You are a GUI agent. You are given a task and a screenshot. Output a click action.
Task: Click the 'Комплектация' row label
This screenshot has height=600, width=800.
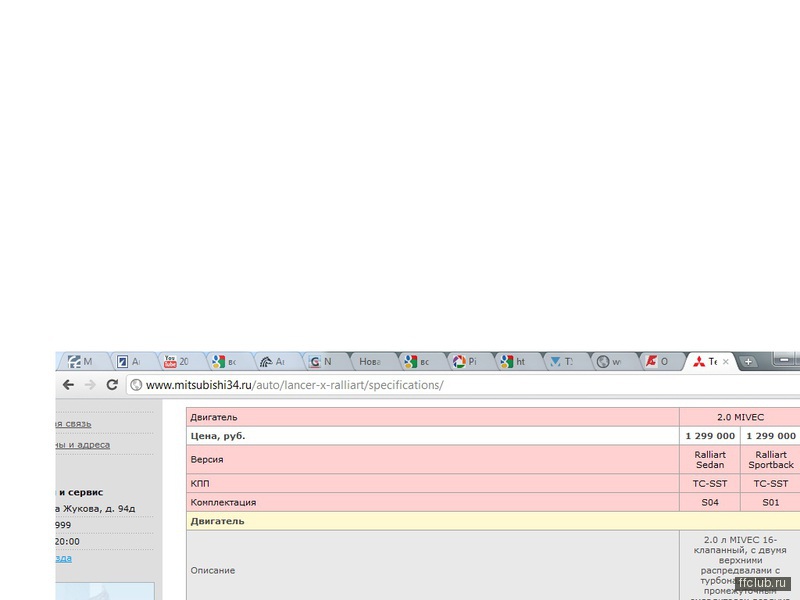click(x=223, y=502)
